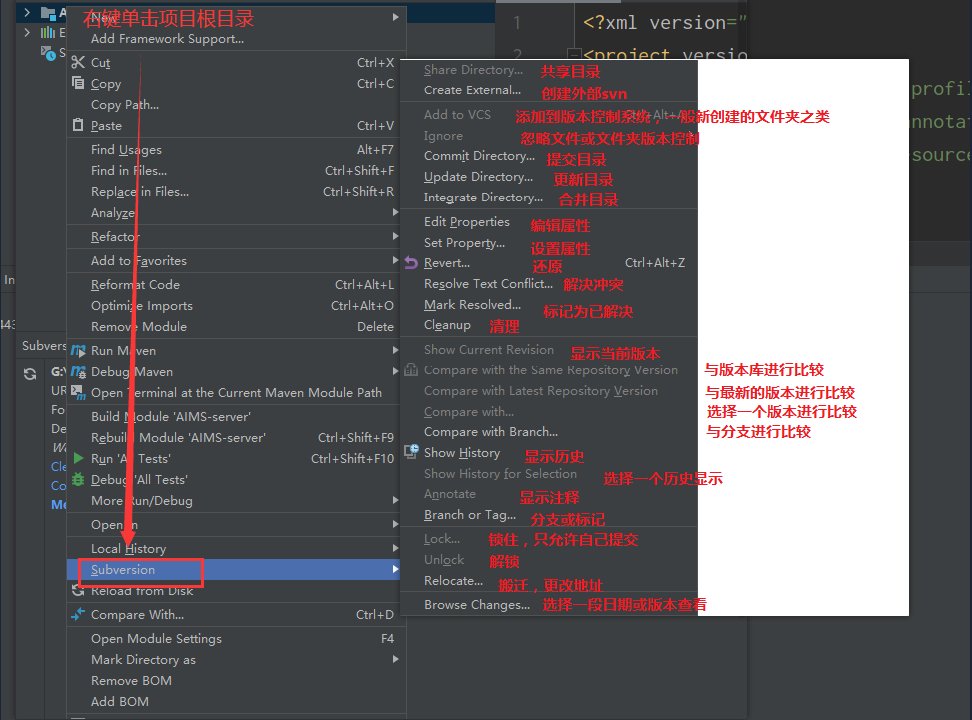Select Ignore in Subversion submenu

tap(443, 135)
